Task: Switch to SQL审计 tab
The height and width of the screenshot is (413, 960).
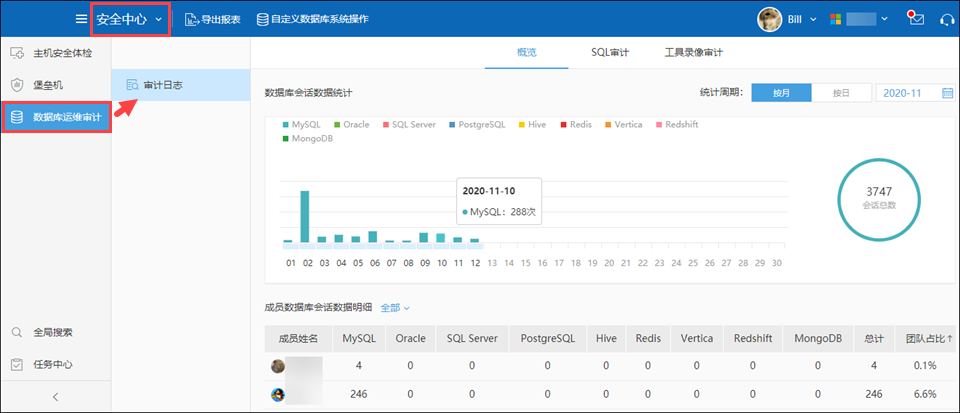Action: (609, 52)
